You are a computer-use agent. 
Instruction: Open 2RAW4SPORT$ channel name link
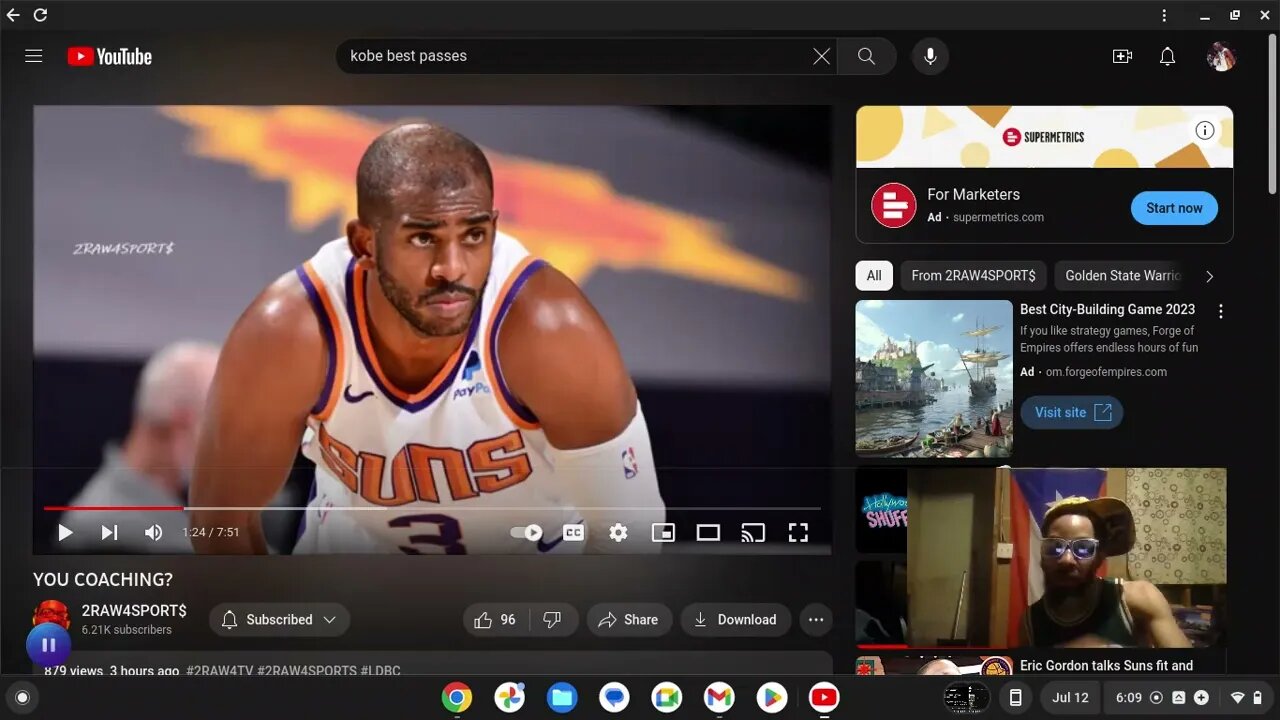coord(134,610)
